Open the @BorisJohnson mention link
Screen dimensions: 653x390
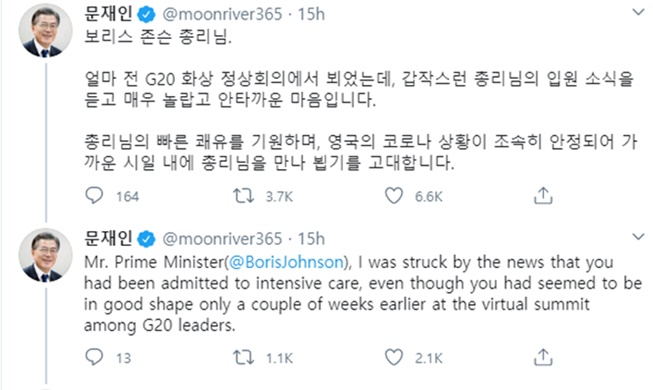tap(287, 262)
